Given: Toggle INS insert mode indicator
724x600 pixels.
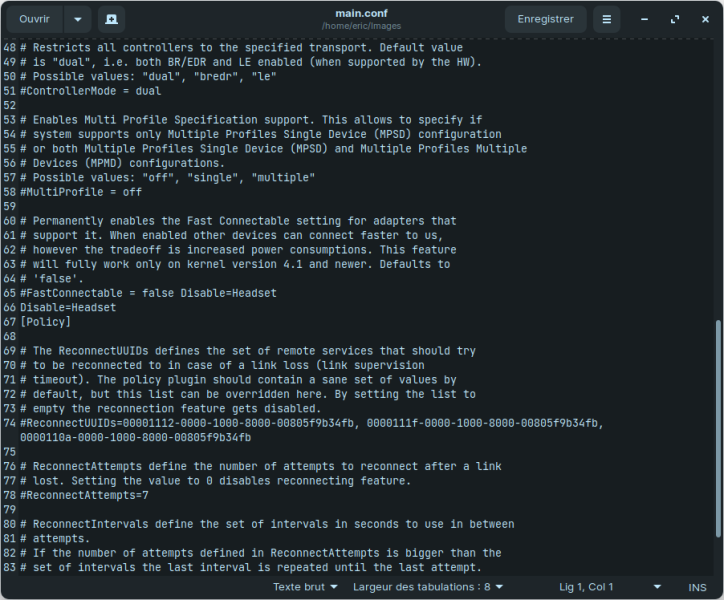Looking at the screenshot, I should 697,588.
